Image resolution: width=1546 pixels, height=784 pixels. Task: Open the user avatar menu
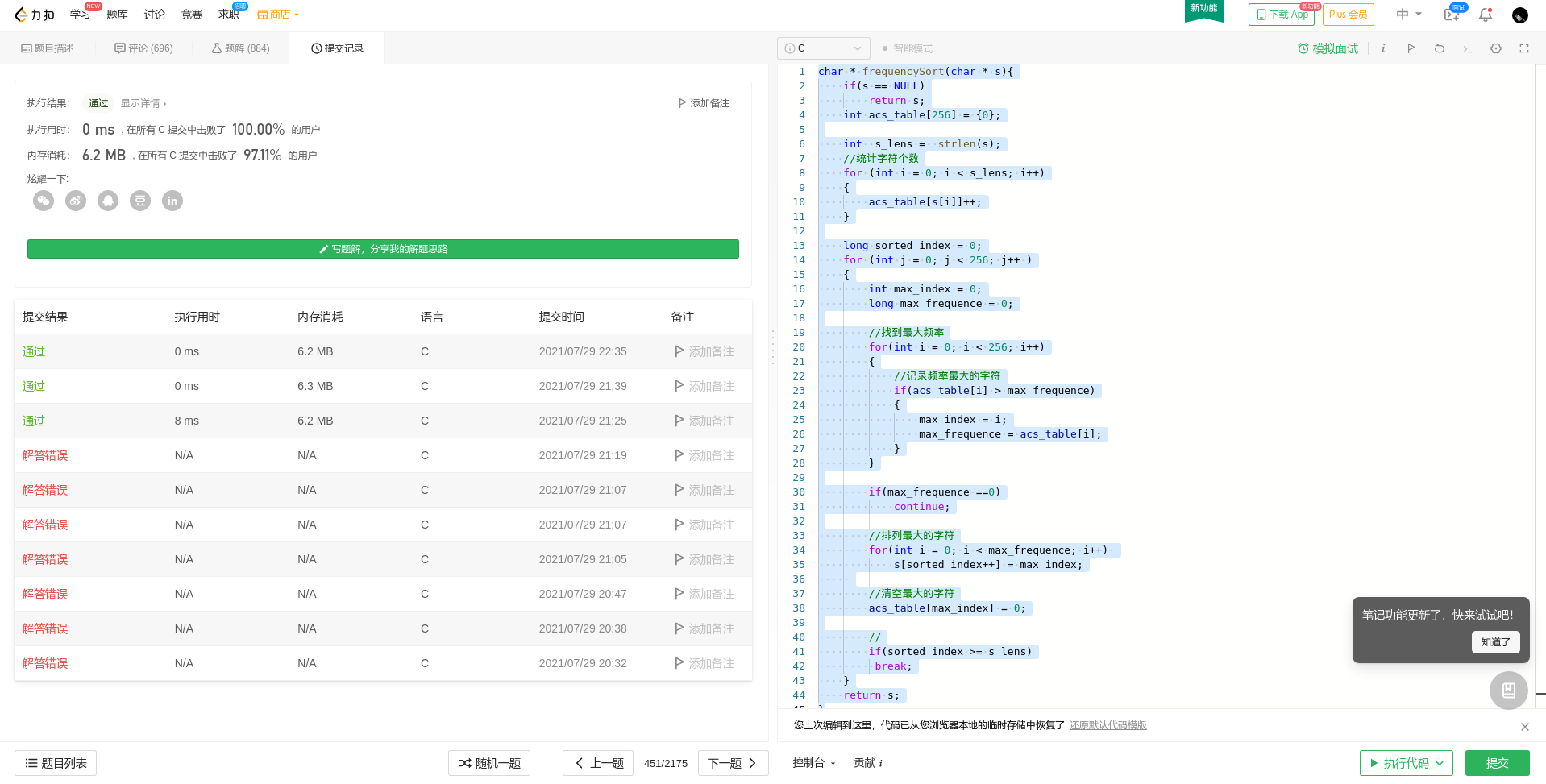(1520, 15)
